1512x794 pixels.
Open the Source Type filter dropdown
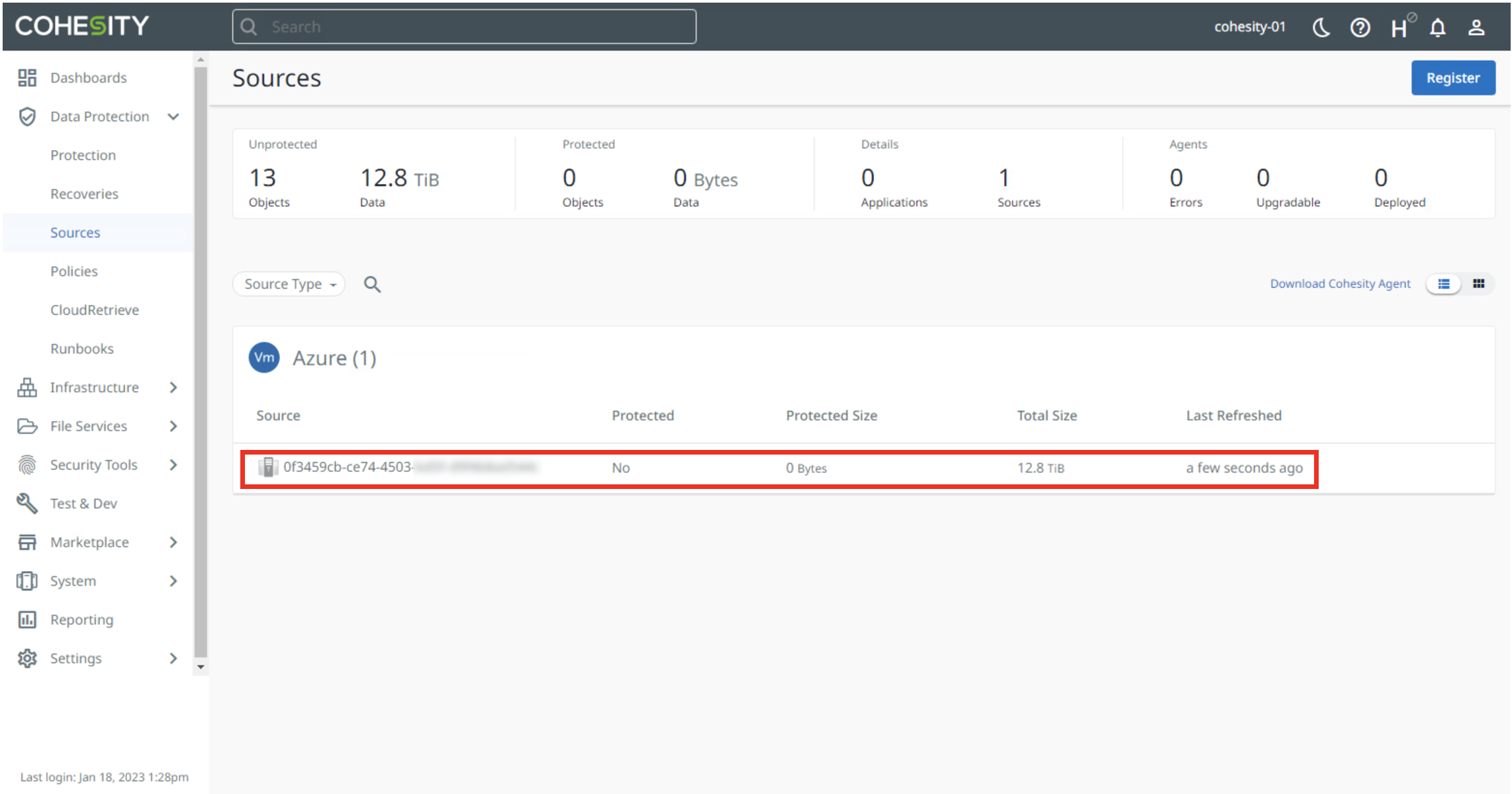(x=289, y=284)
